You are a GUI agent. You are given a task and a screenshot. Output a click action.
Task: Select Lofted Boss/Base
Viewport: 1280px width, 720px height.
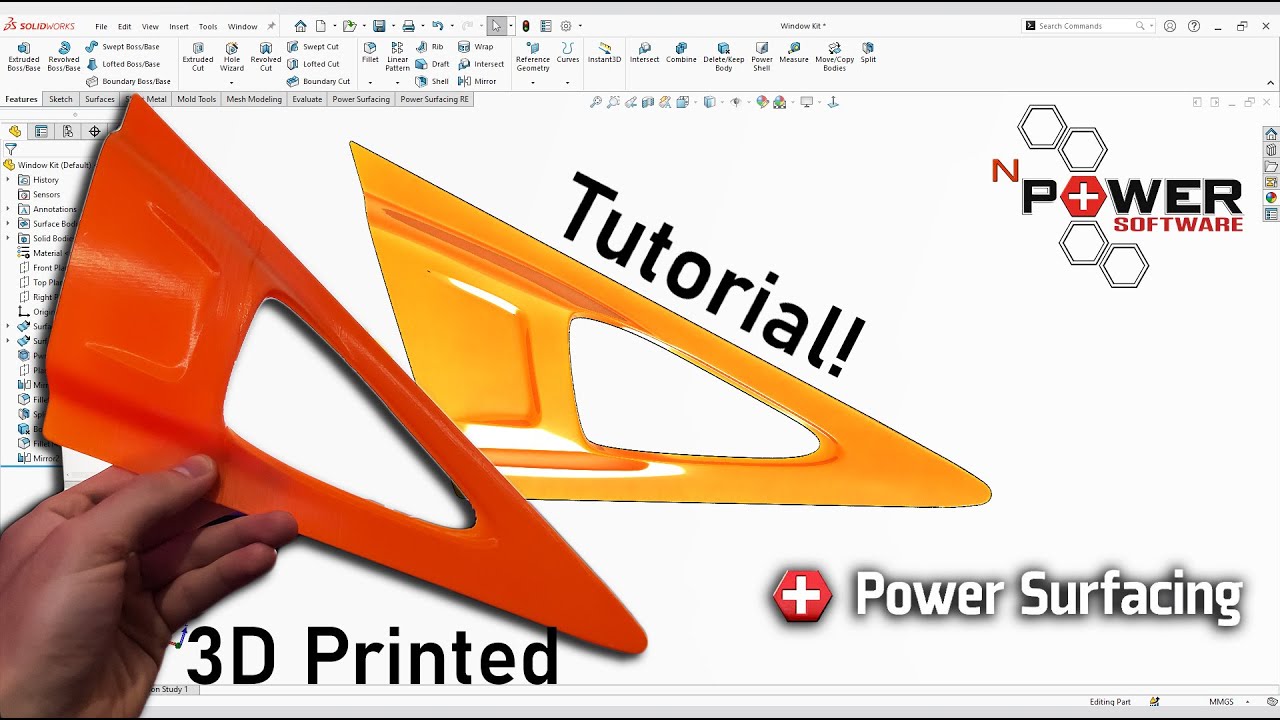click(122, 64)
